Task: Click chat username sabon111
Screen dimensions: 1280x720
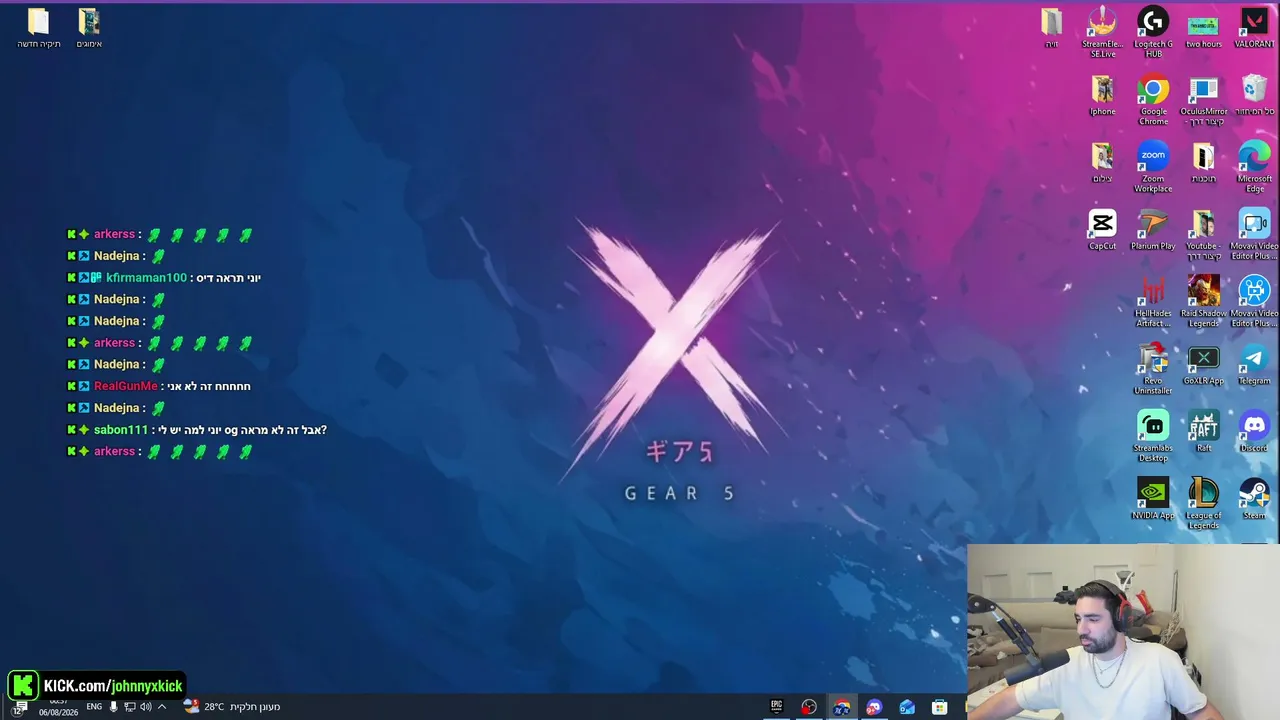Action: 121,430
